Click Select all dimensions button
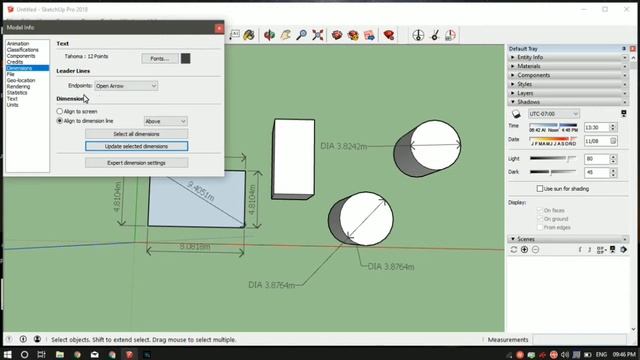The width and height of the screenshot is (640, 360). [x=136, y=134]
